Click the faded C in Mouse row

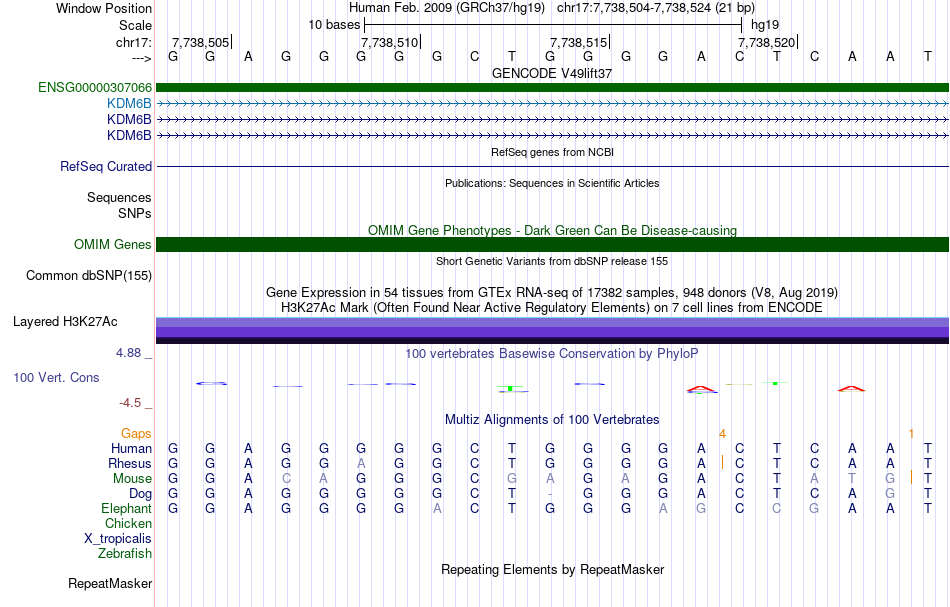click(x=286, y=479)
